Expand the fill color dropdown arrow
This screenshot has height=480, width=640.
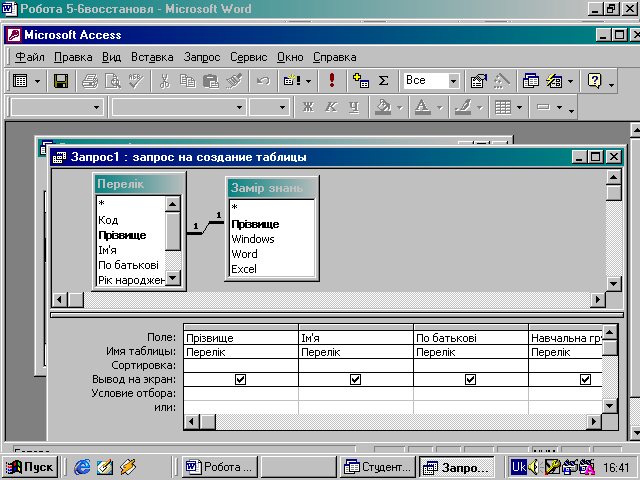(400, 108)
